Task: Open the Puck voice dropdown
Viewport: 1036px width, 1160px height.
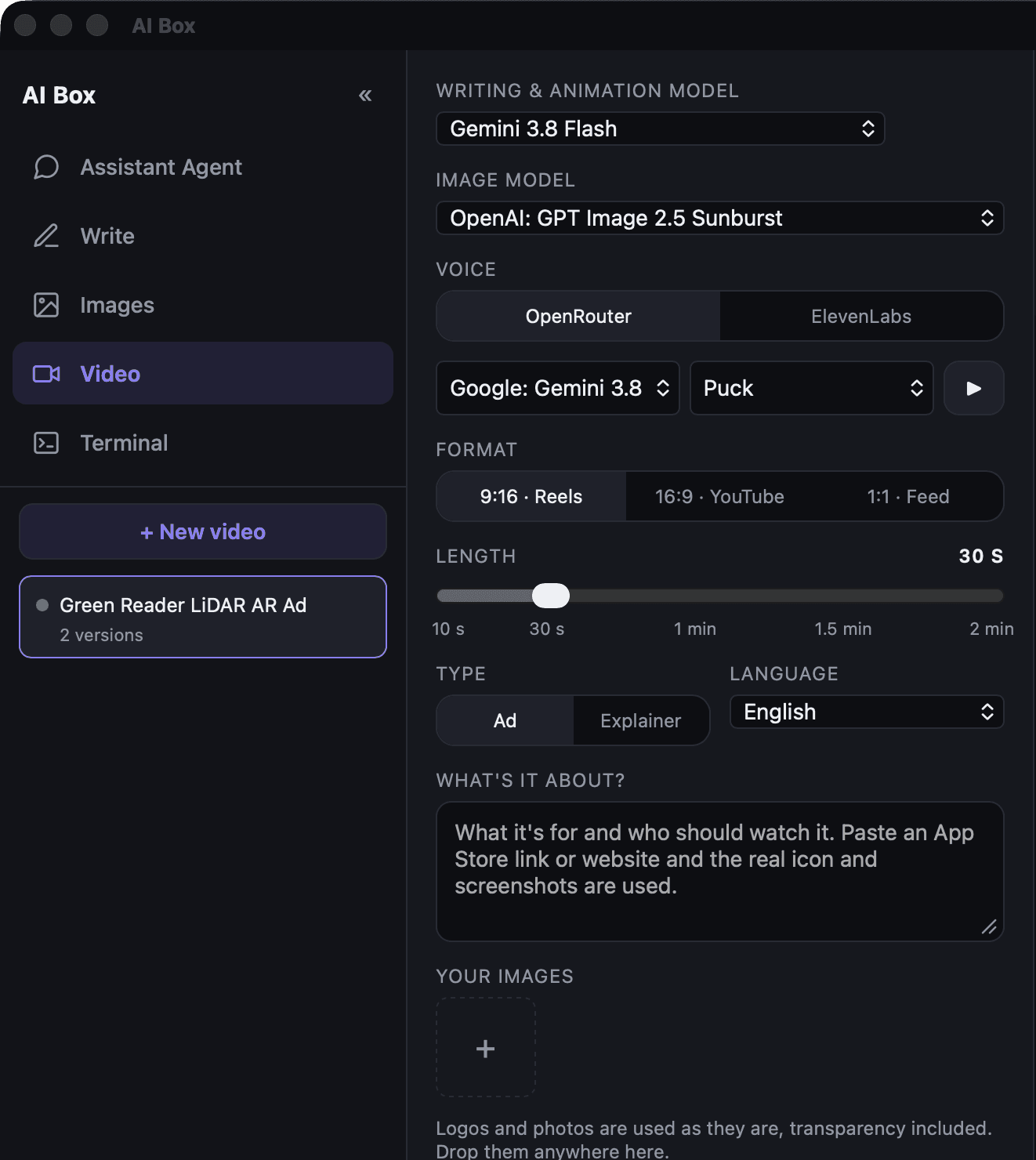Action: [812, 388]
